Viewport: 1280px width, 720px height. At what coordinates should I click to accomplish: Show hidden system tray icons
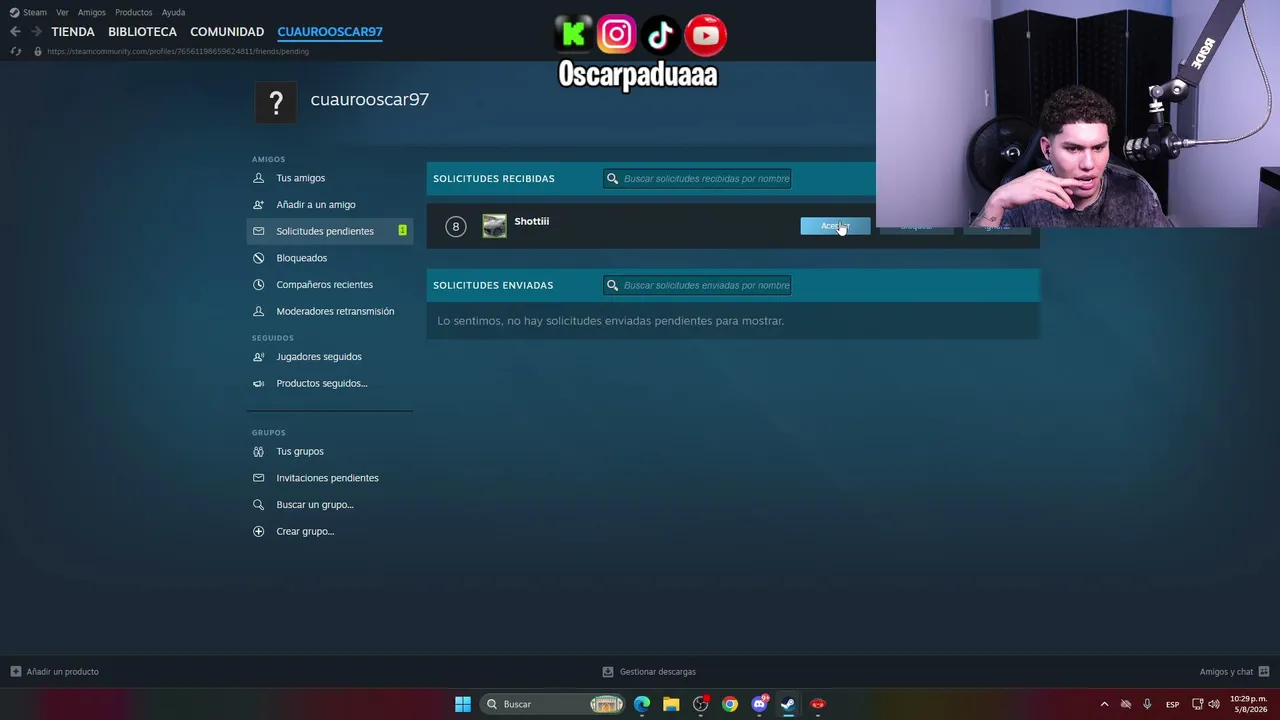1104,704
